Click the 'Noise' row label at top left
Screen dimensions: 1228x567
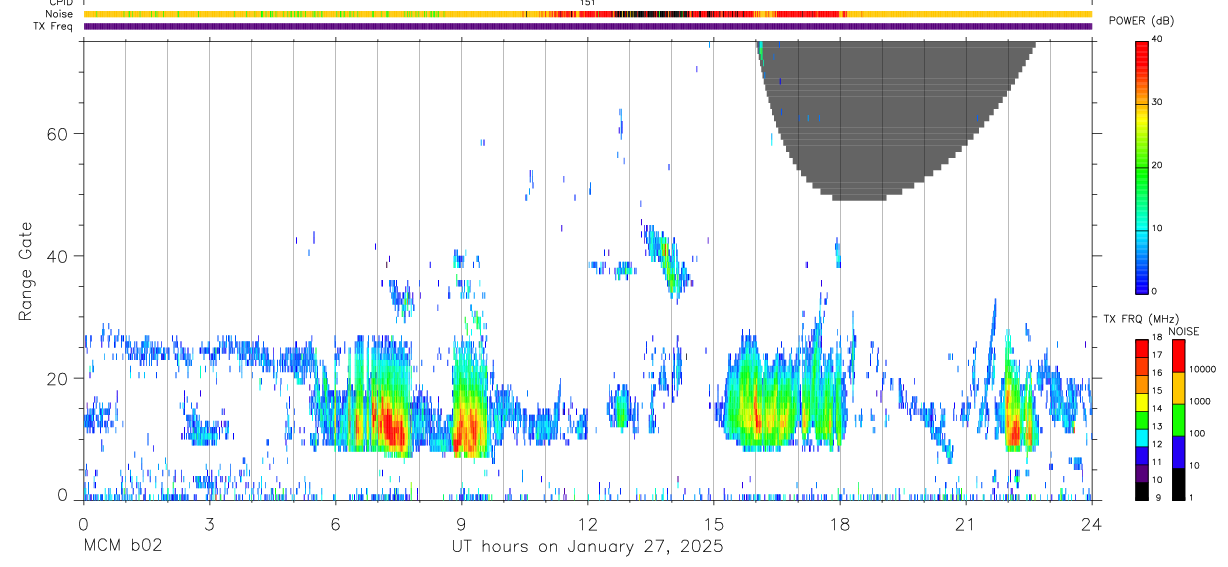(x=59, y=14)
